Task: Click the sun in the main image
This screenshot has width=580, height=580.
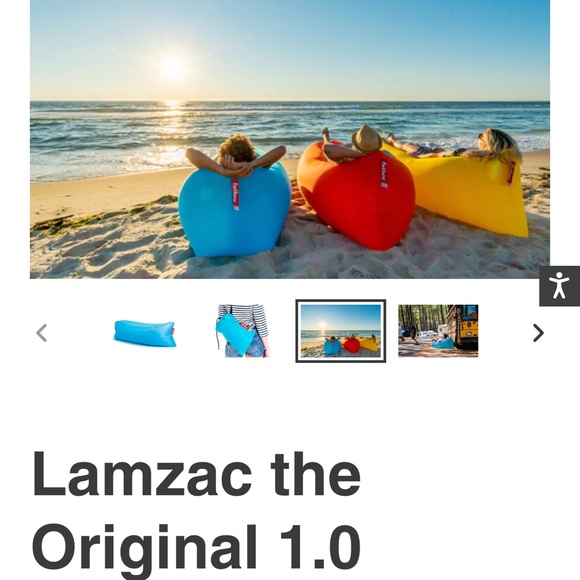Action: point(172,68)
